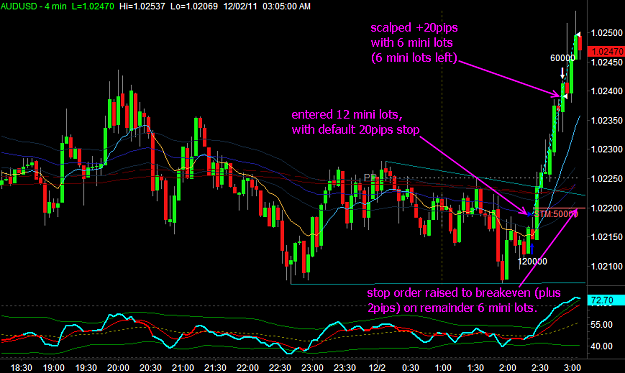This screenshot has width=625, height=373.
Task: Click the 21:00 time axis label
Action: coord(183,367)
